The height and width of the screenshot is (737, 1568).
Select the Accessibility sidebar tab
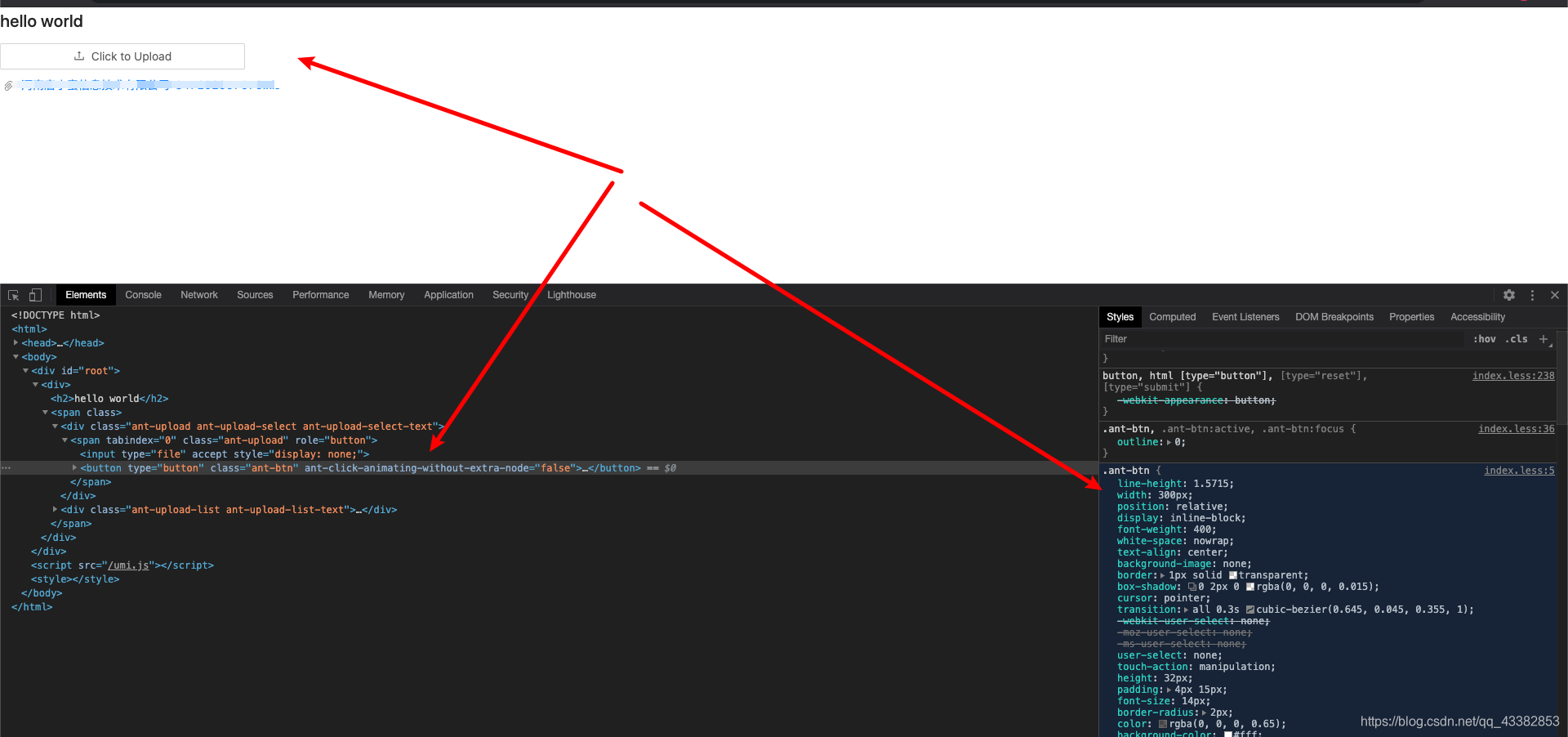pos(1477,317)
